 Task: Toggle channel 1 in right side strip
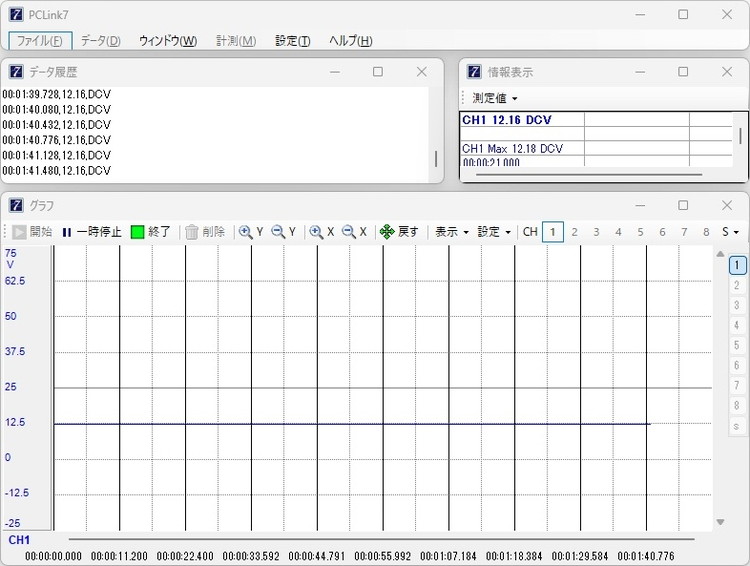point(736,265)
